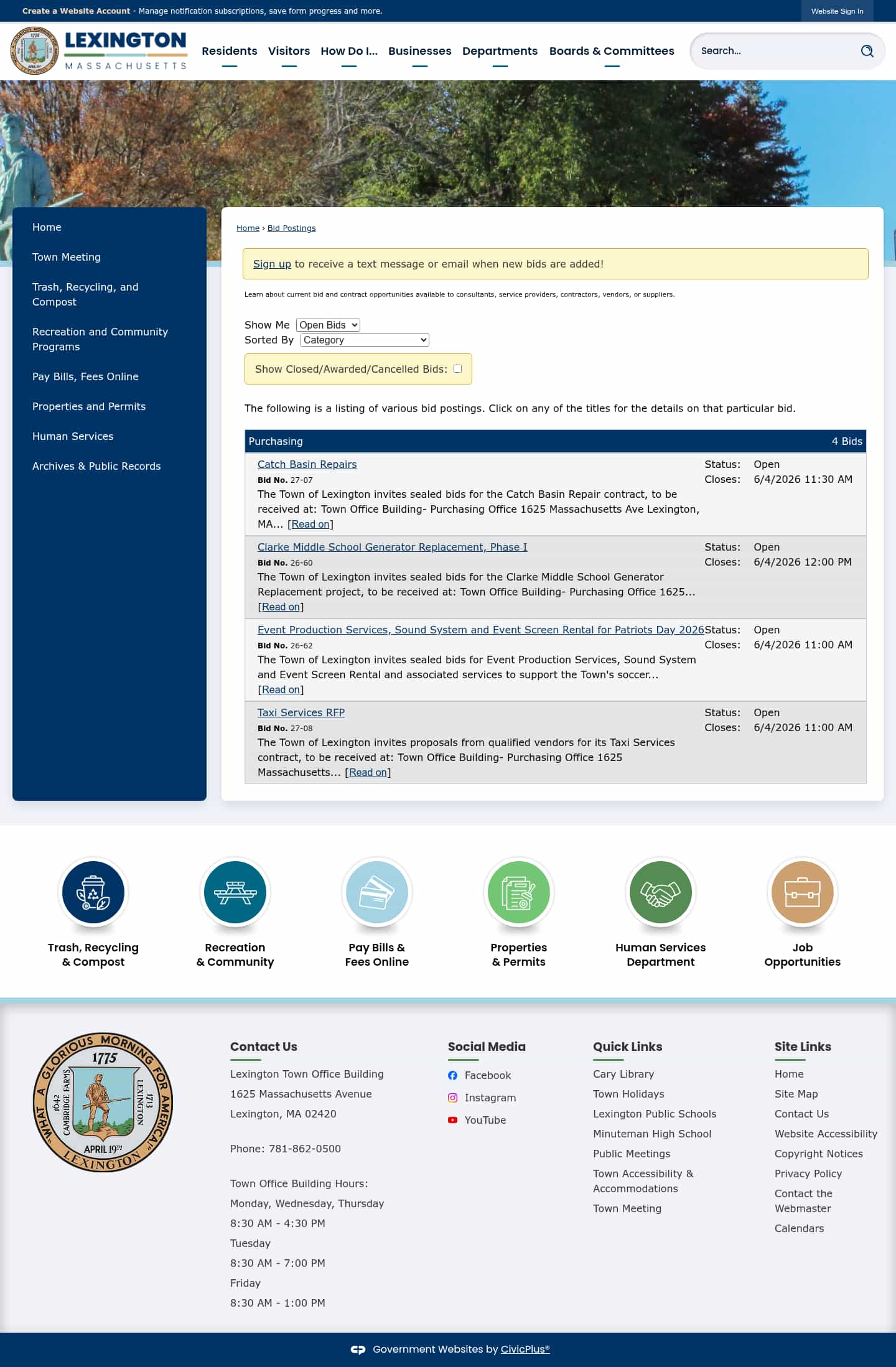Open Minuteman High School quick link
896x1367 pixels.
coord(652,1134)
